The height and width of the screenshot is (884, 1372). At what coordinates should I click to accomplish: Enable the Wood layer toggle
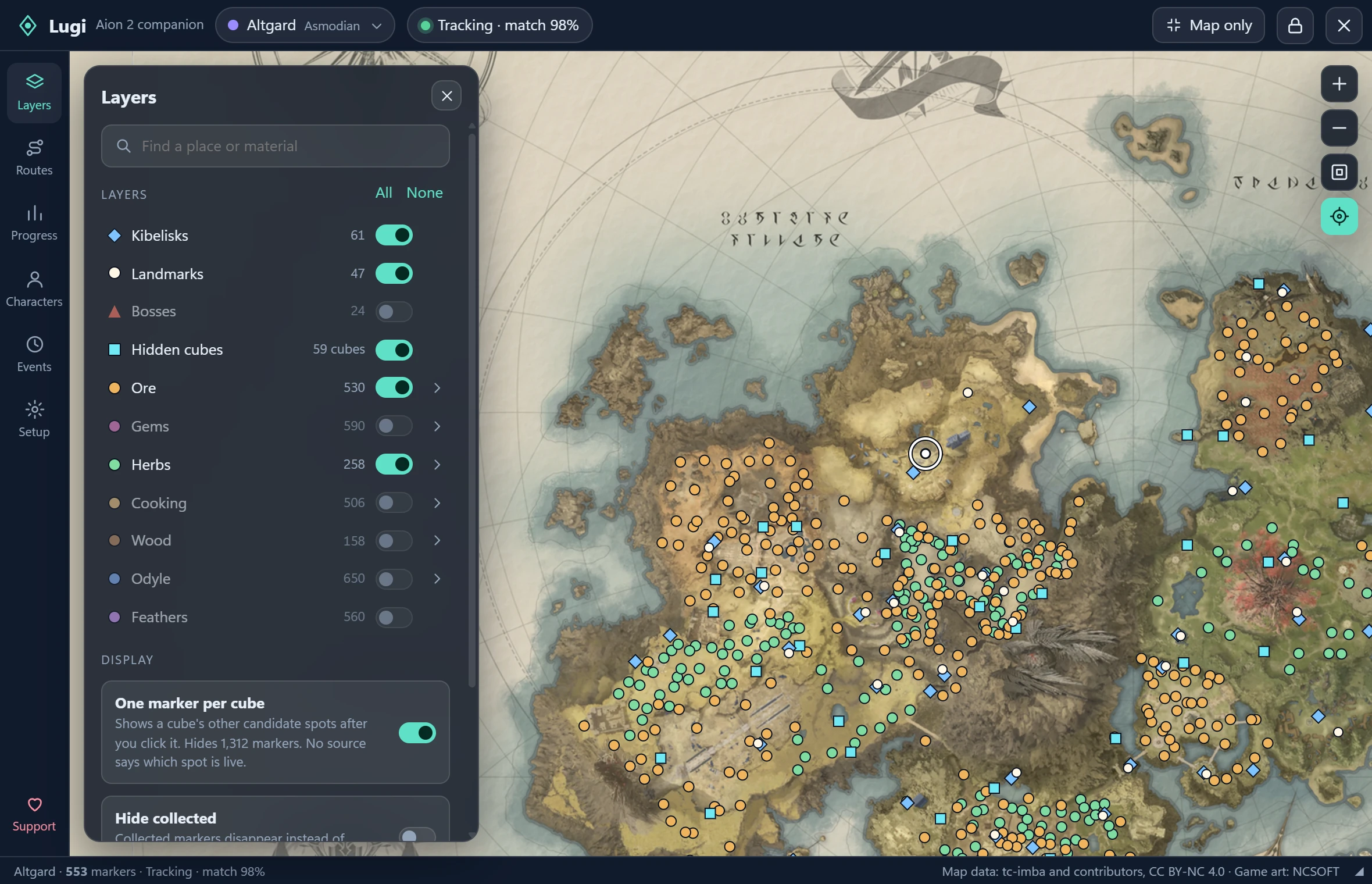pos(394,541)
